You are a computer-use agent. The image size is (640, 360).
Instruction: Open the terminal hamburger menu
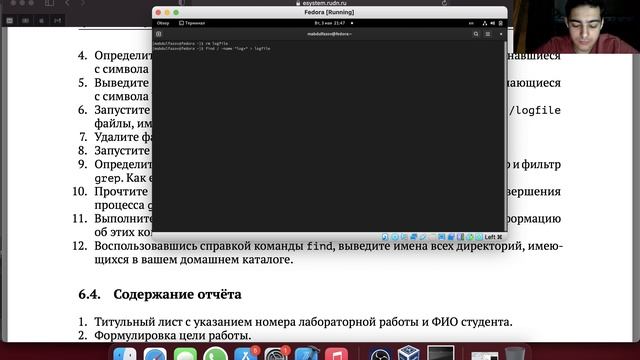(x=488, y=34)
